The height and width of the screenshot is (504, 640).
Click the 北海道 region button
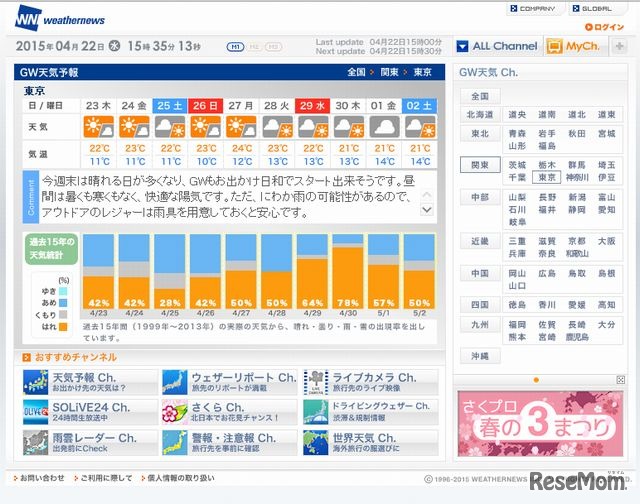click(x=480, y=115)
